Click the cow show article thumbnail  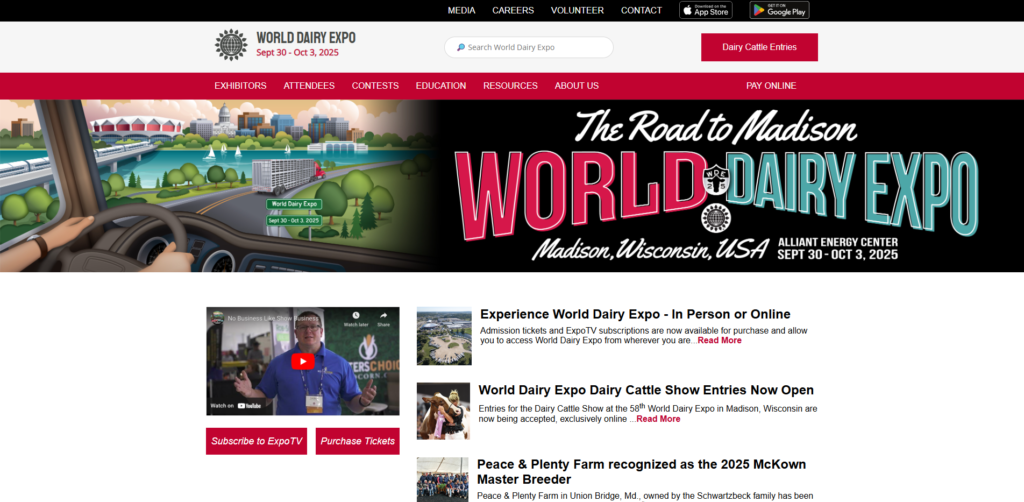click(443, 411)
